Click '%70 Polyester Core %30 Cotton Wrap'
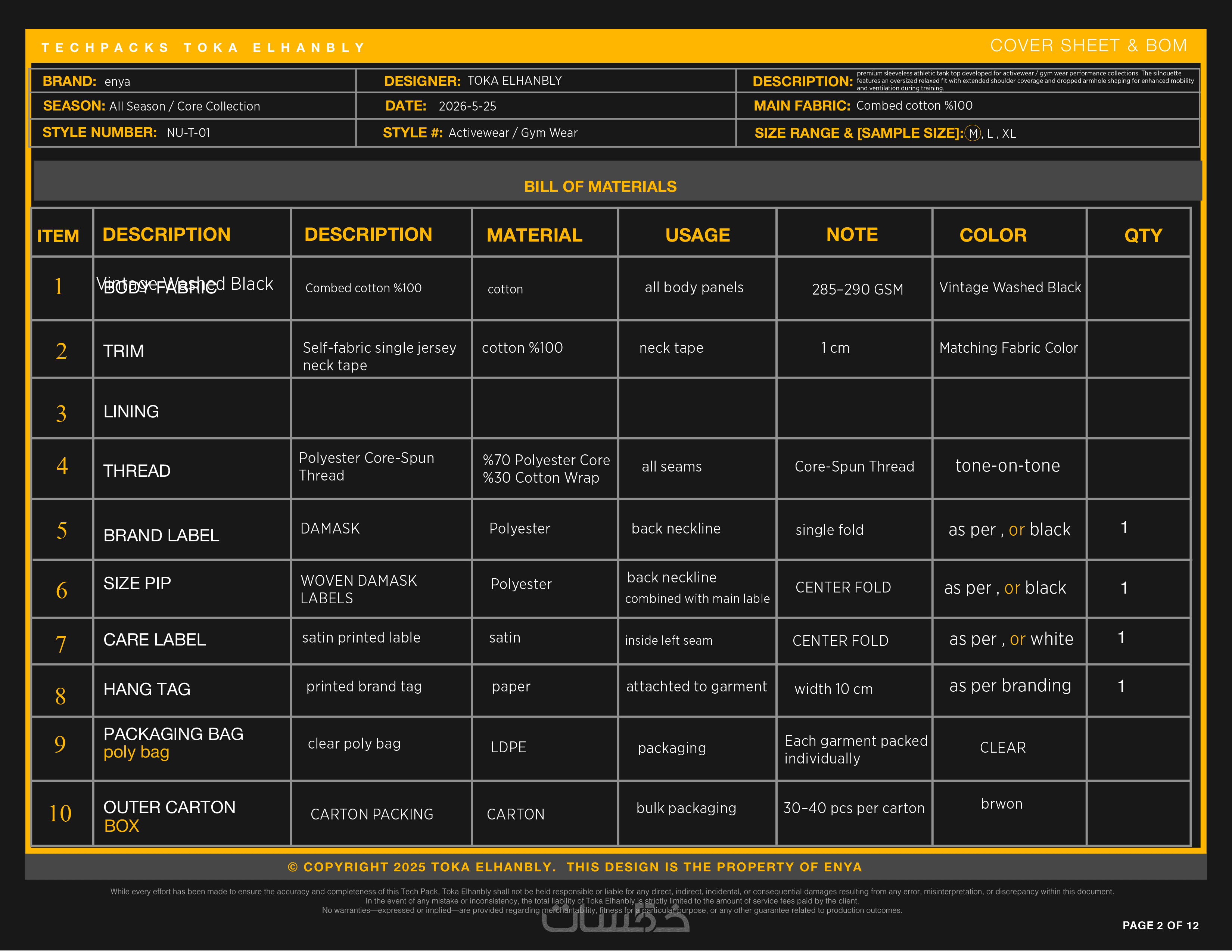 [x=546, y=469]
